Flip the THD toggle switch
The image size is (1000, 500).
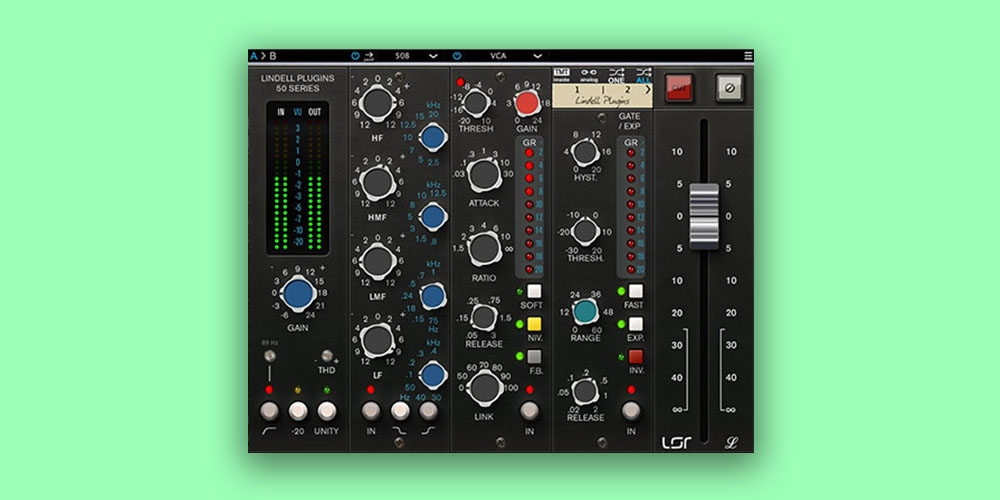coord(328,356)
